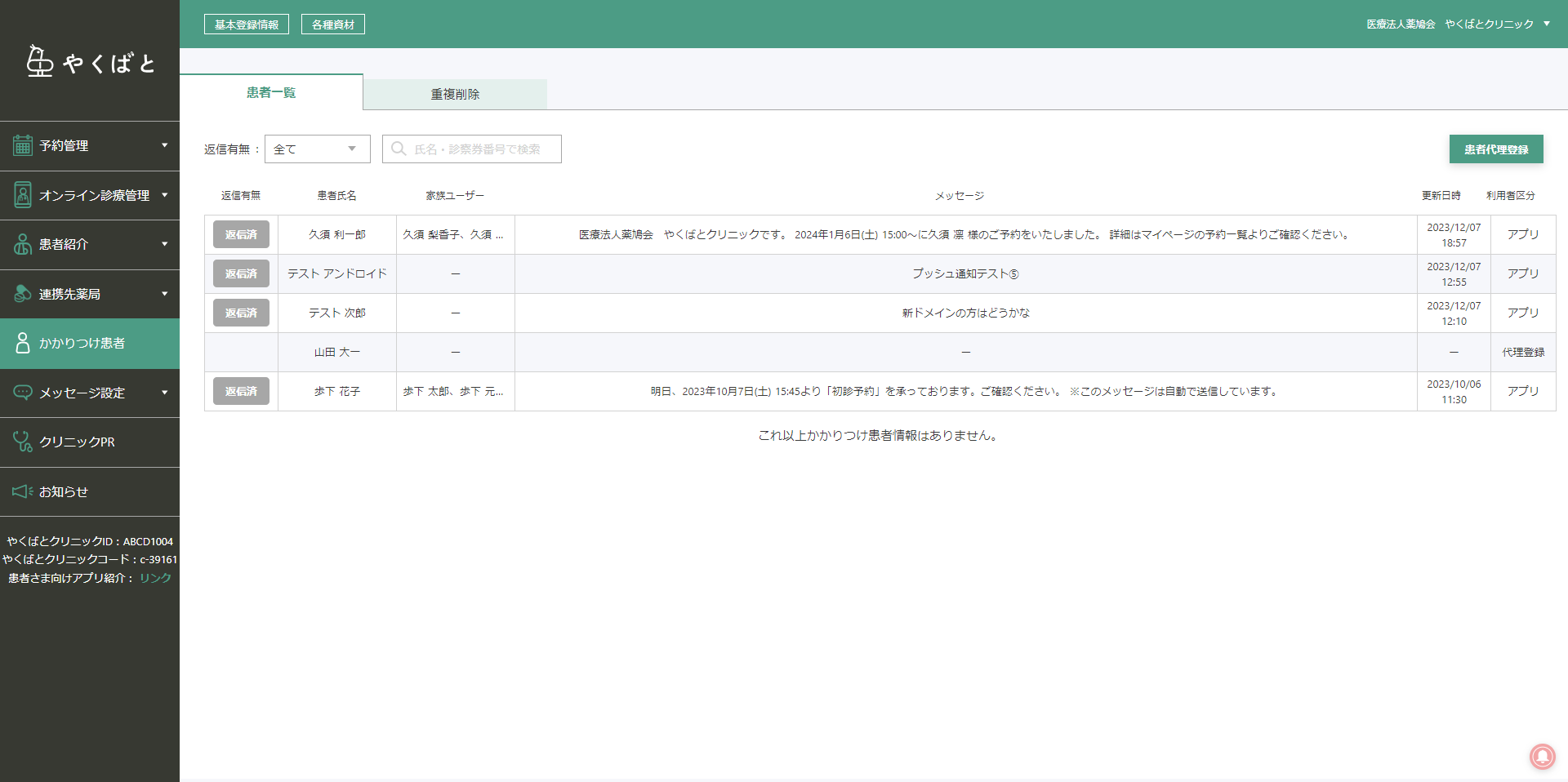Viewport: 1568px width, 782px height.
Task: Click 返信済 button for テスト 次郎
Action: [241, 313]
